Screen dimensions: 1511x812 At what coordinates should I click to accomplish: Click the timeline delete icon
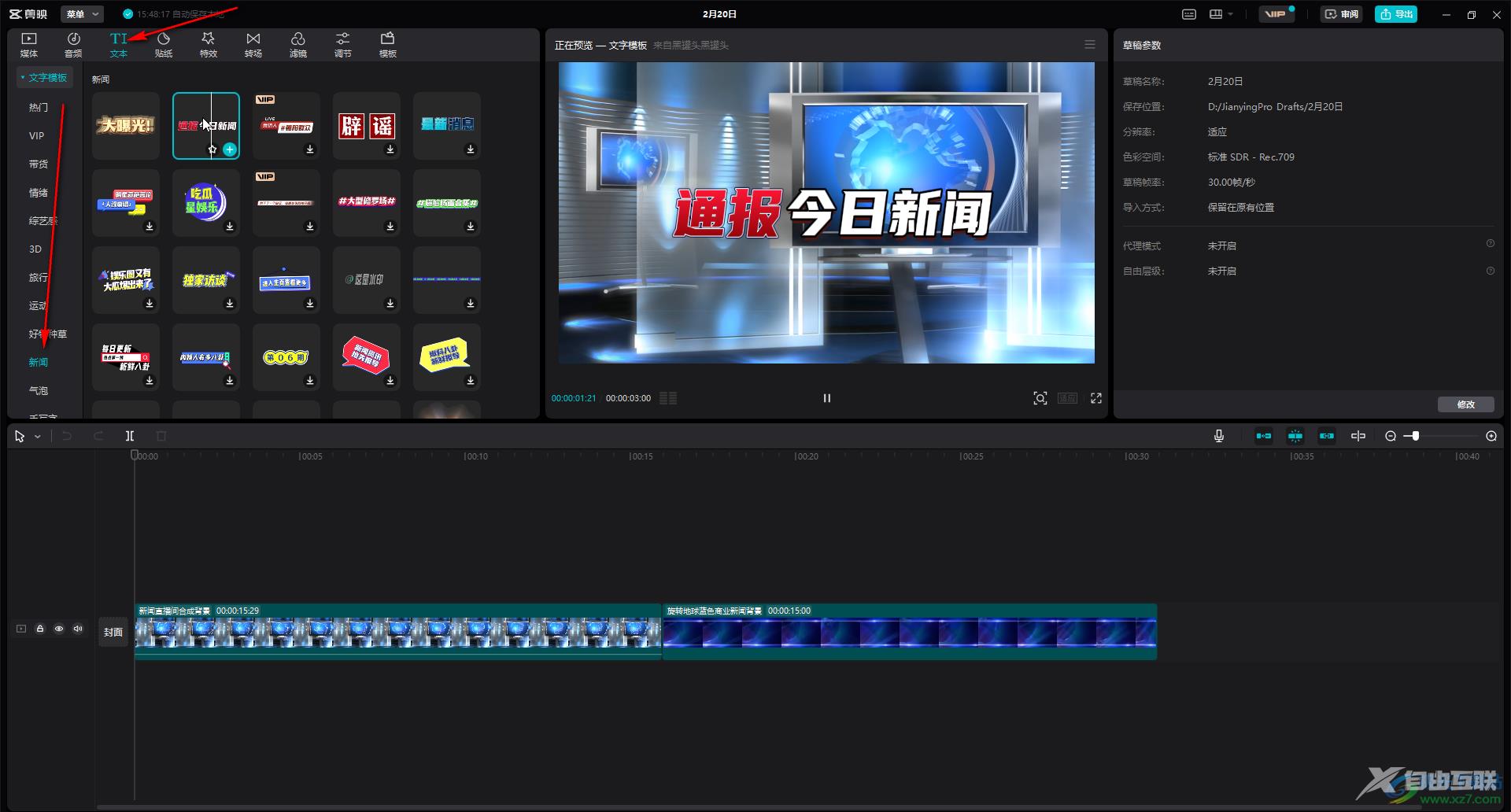click(161, 436)
